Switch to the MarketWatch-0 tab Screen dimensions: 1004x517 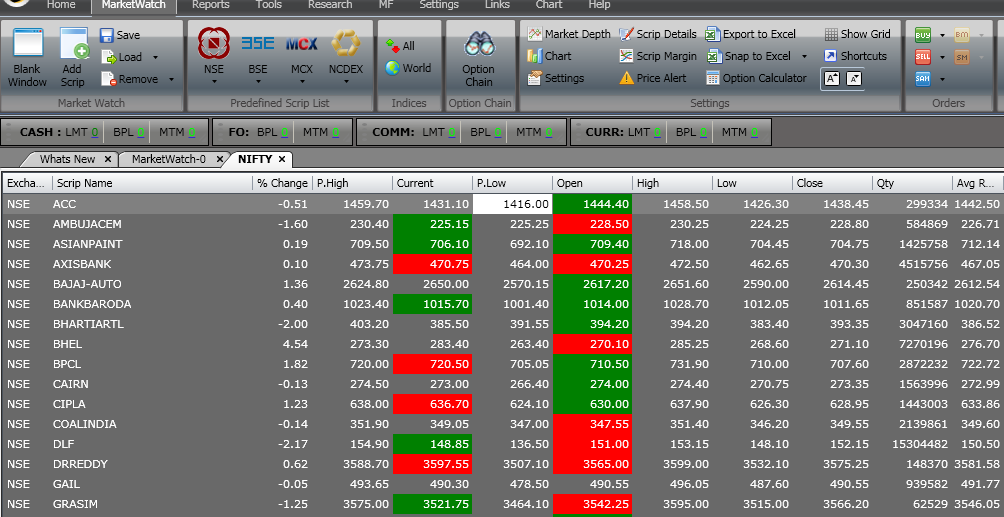(x=168, y=159)
